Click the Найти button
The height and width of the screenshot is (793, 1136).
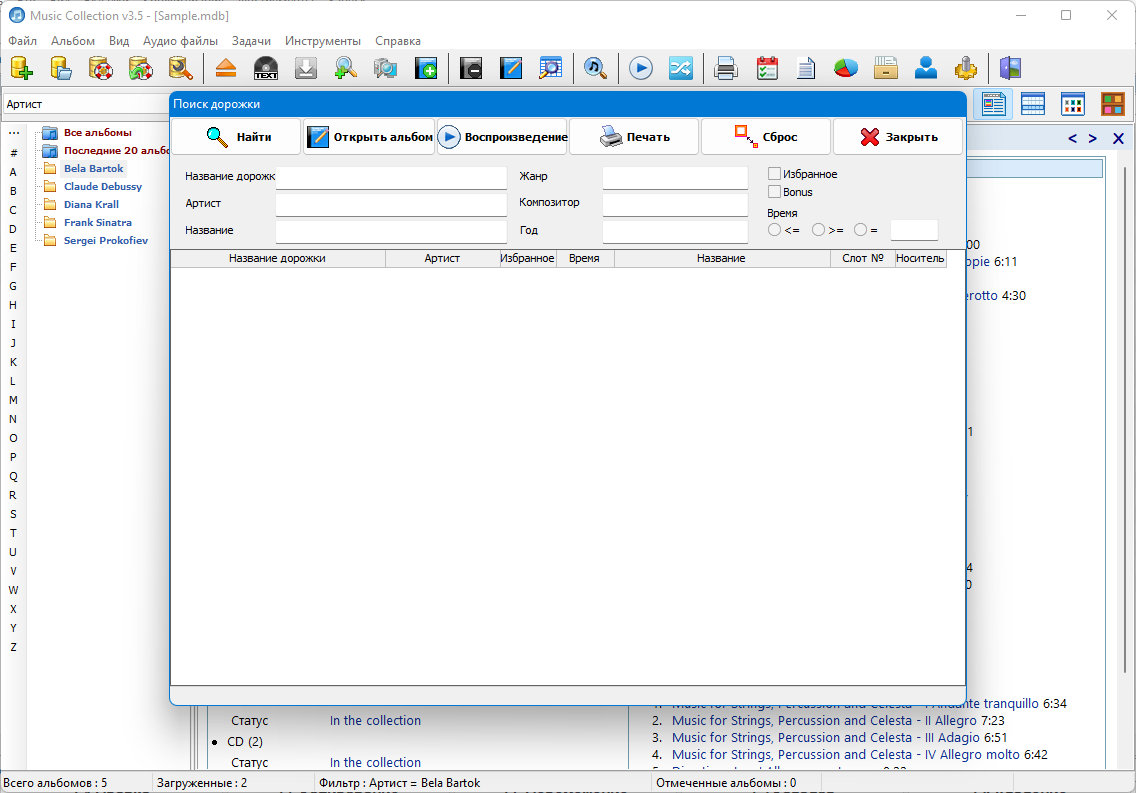236,137
